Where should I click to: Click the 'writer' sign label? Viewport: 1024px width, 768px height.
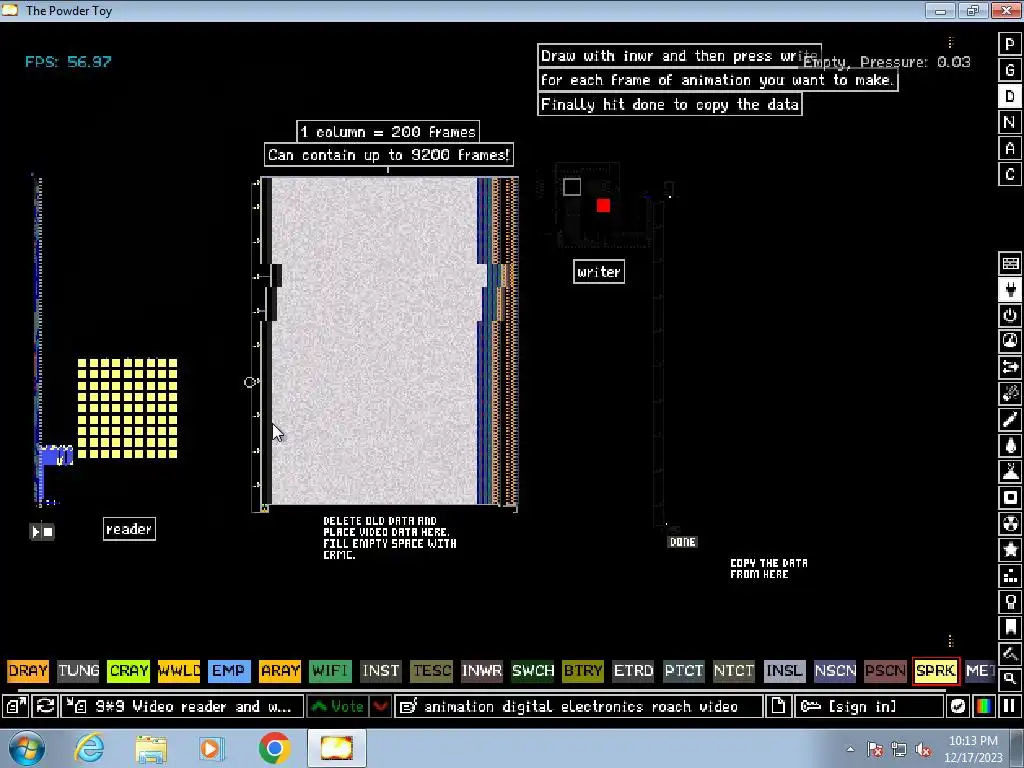[599, 272]
